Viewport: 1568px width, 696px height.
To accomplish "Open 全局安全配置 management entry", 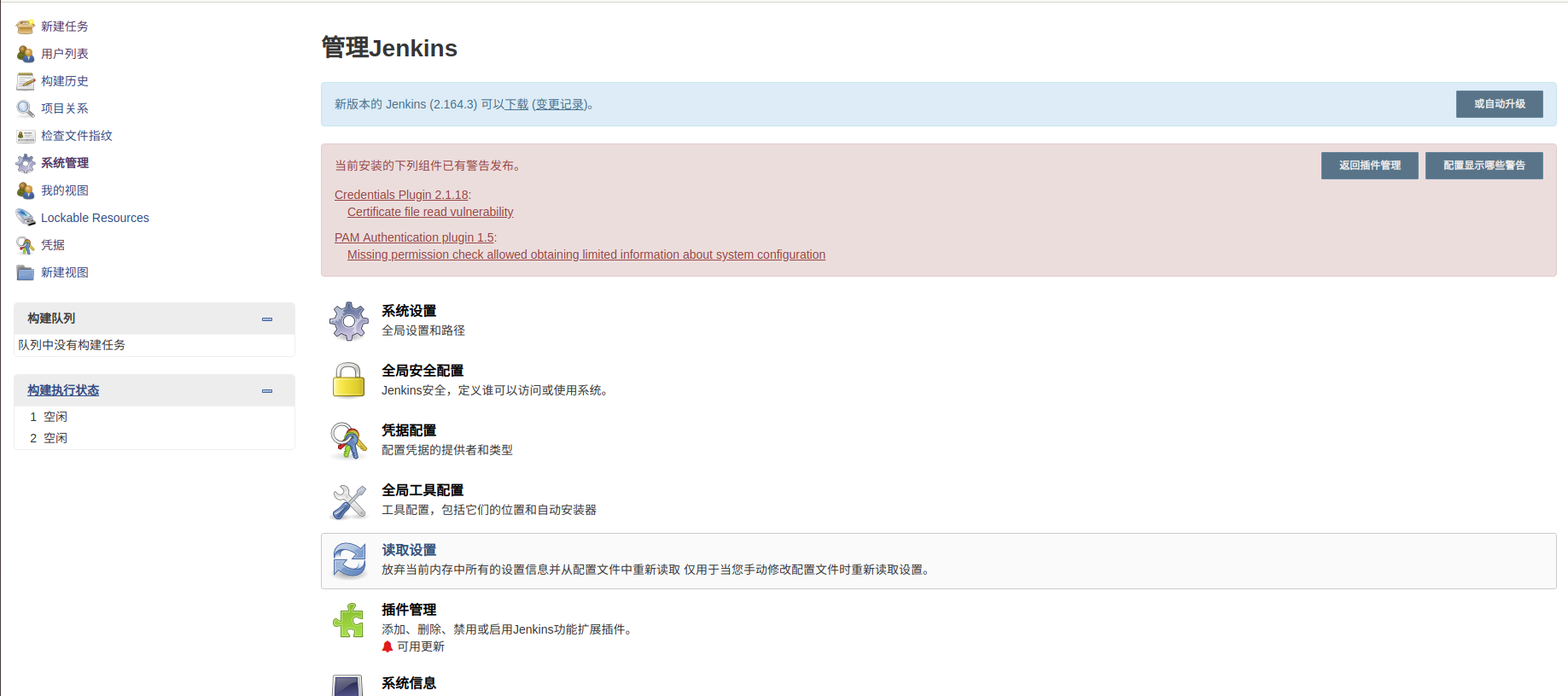I will [423, 371].
